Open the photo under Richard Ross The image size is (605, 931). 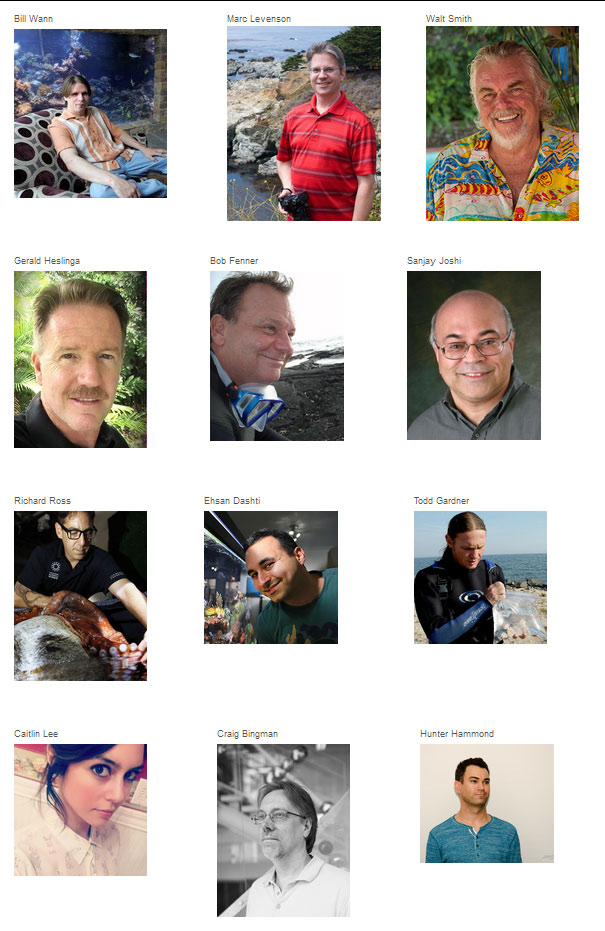click(x=80, y=596)
